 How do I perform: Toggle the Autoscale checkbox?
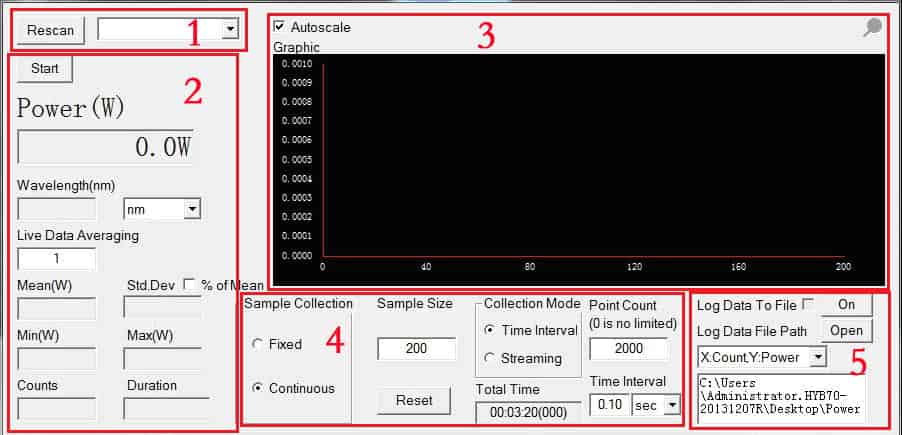tap(279, 27)
